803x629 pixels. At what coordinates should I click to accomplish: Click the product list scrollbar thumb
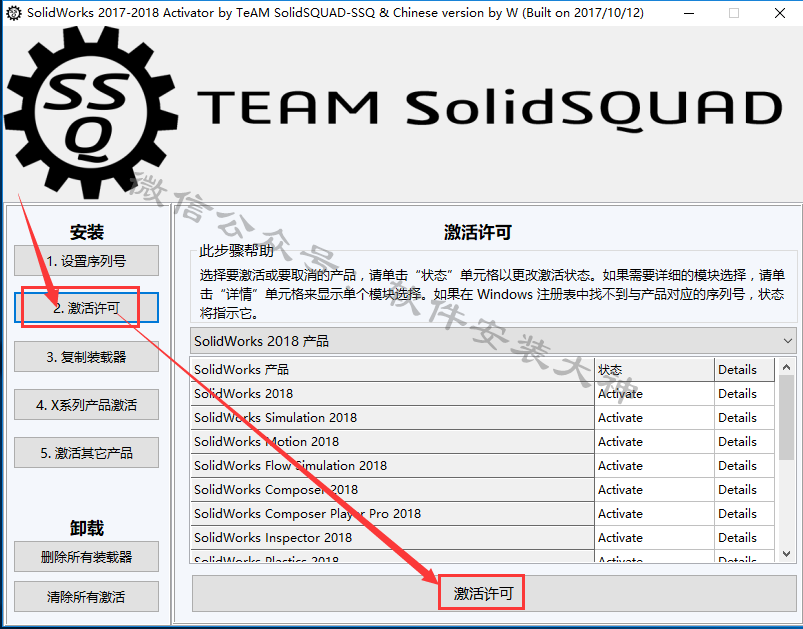[x=787, y=417]
